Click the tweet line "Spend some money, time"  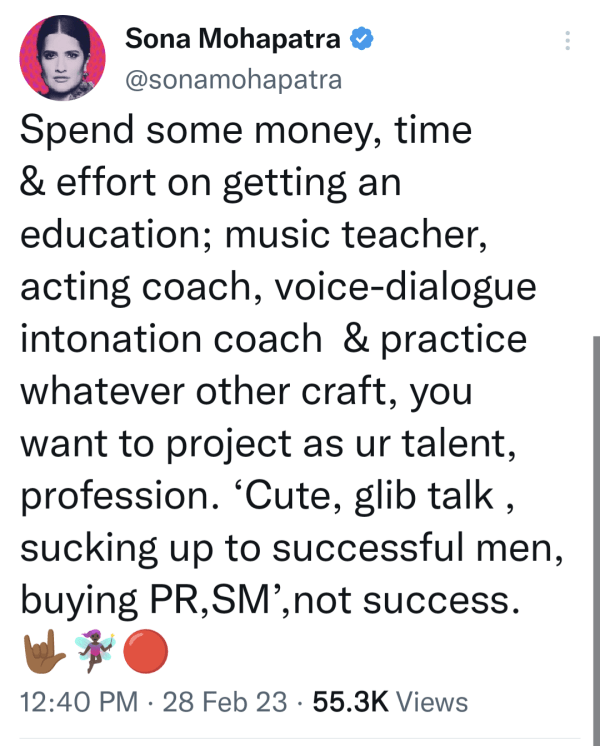(246, 131)
